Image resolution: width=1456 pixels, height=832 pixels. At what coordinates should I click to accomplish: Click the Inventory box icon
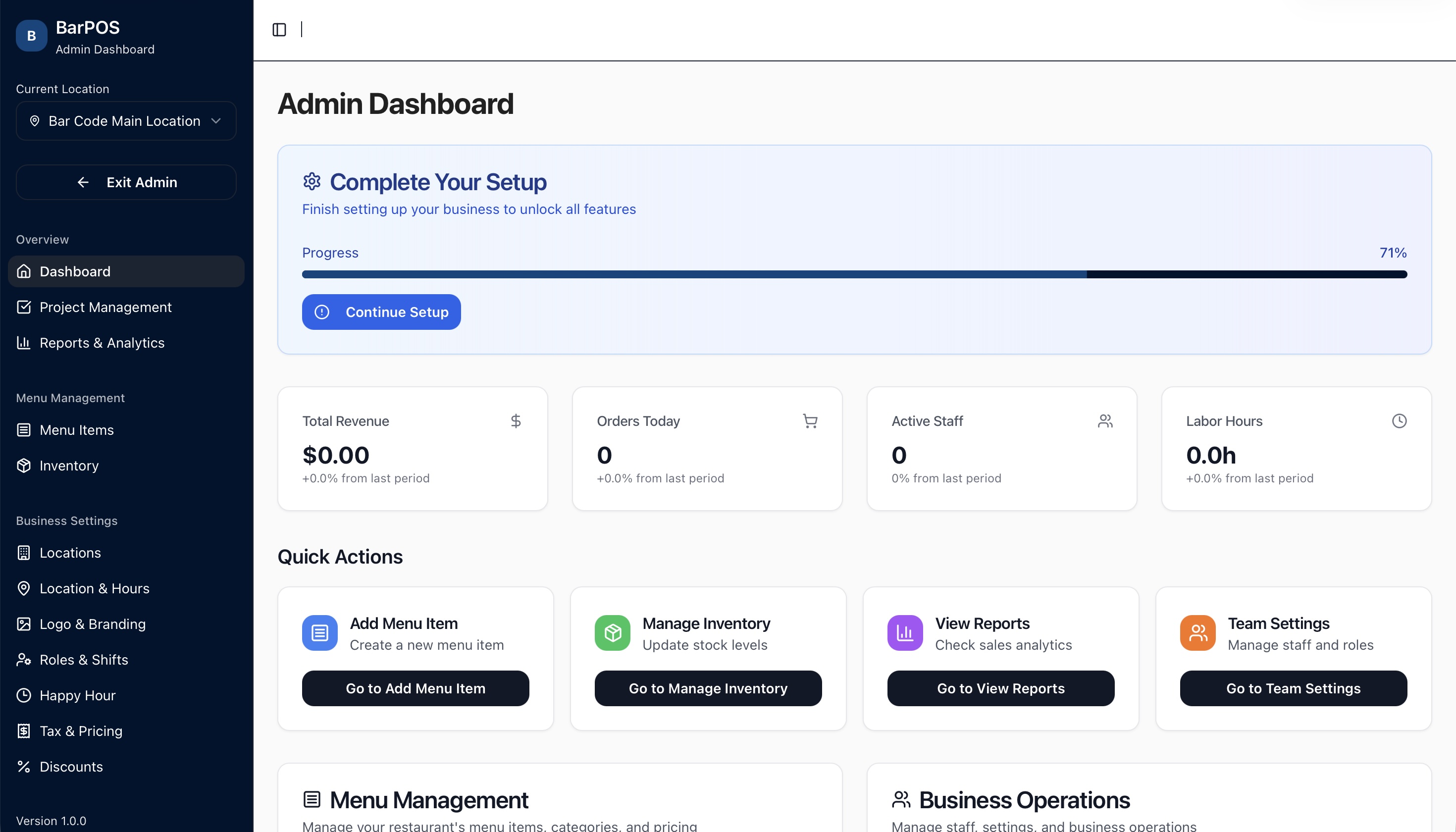[x=23, y=466]
